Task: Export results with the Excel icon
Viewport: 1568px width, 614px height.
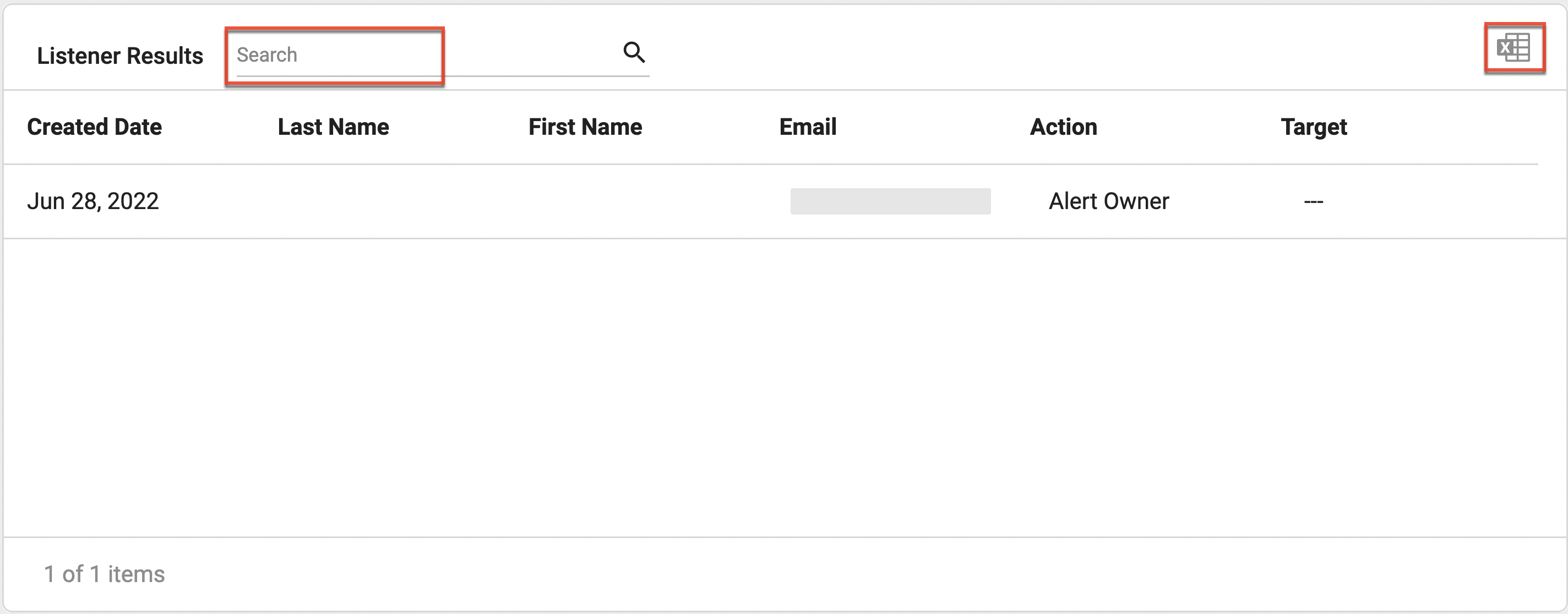Action: tap(1513, 47)
